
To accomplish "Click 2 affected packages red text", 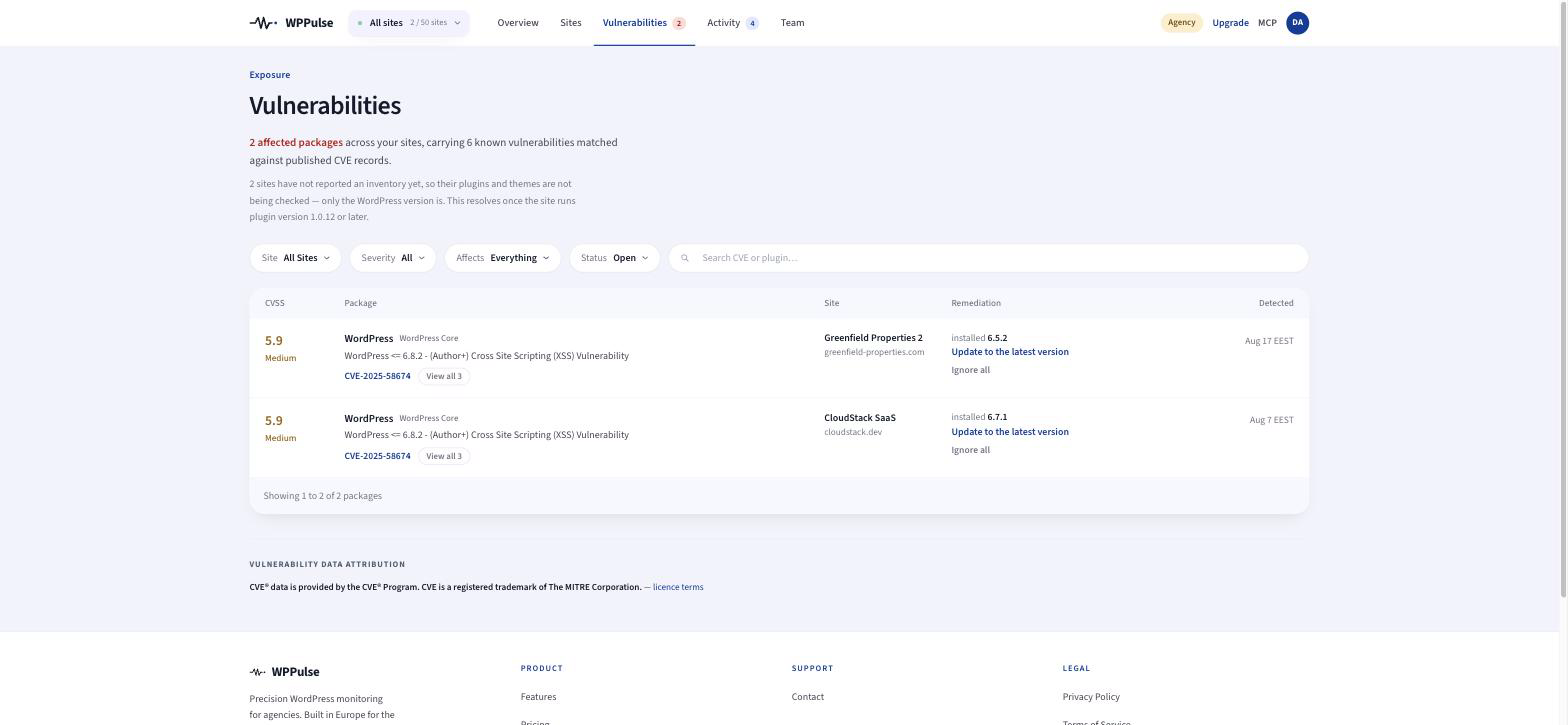I will (296, 143).
